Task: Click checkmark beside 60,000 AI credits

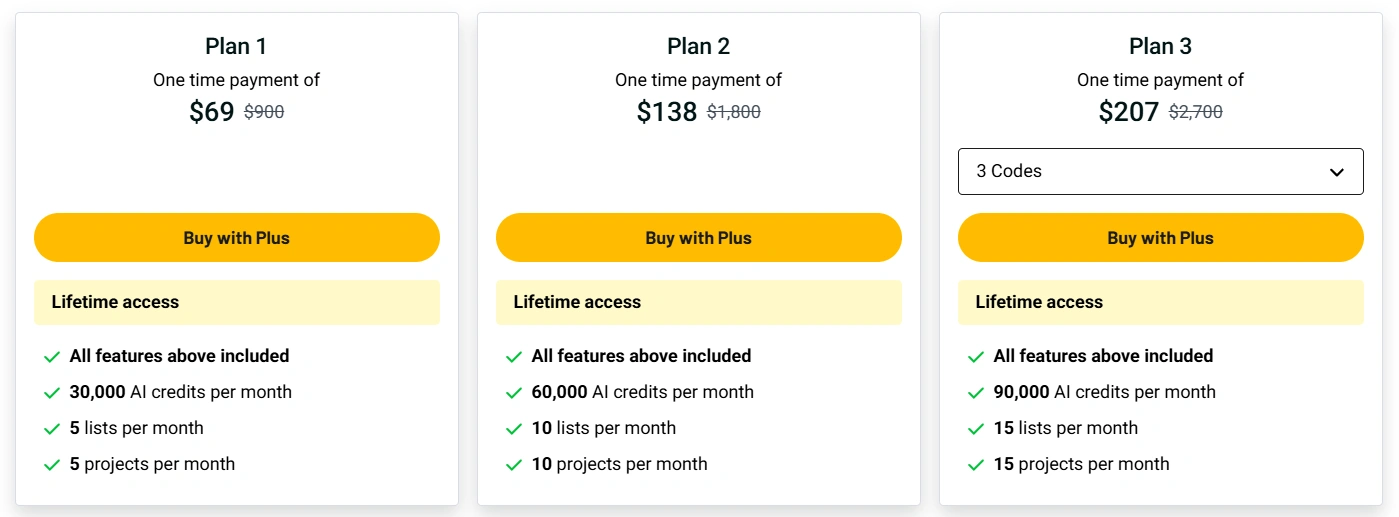Action: [x=514, y=393]
